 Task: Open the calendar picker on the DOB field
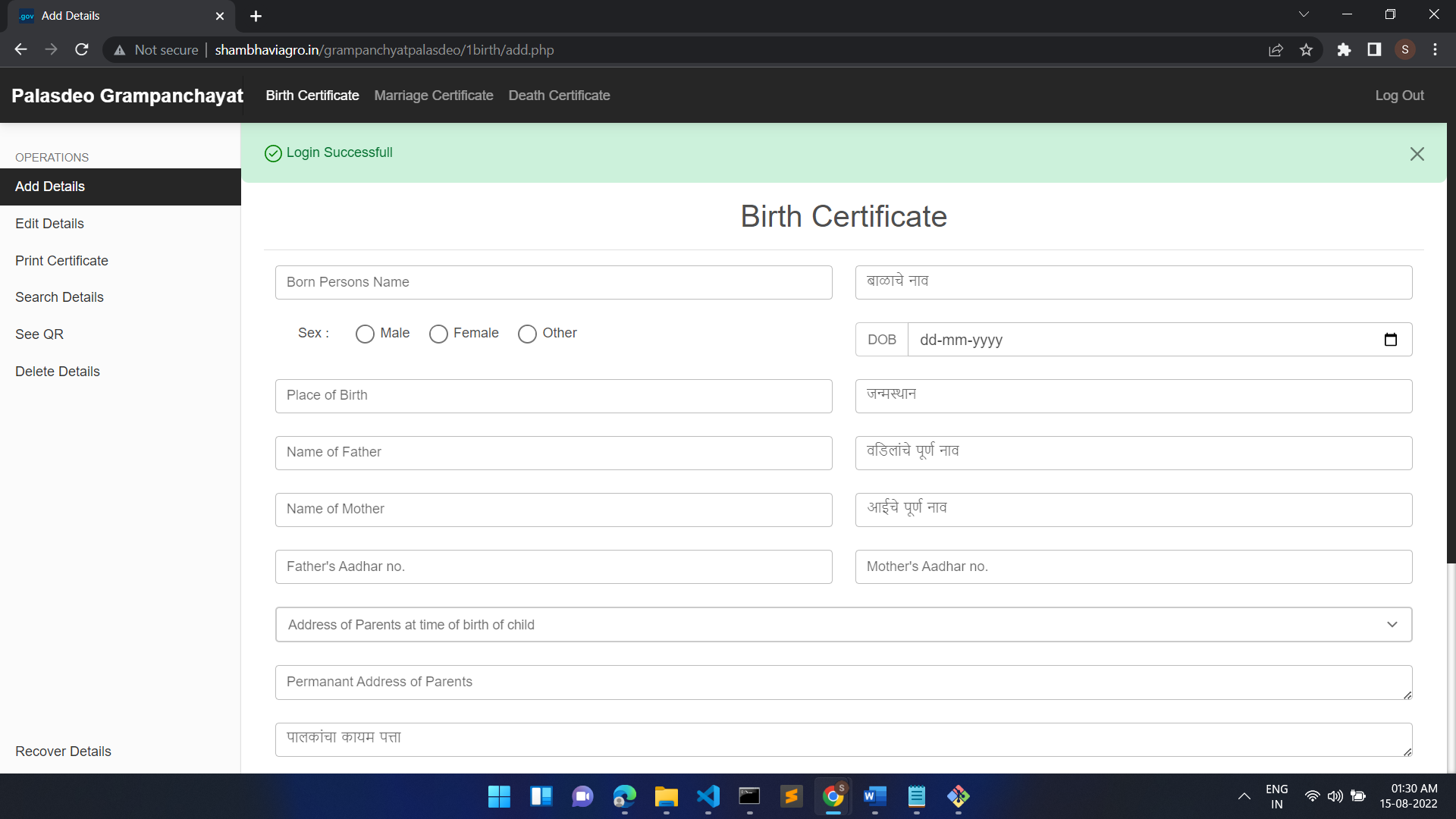[1391, 340]
